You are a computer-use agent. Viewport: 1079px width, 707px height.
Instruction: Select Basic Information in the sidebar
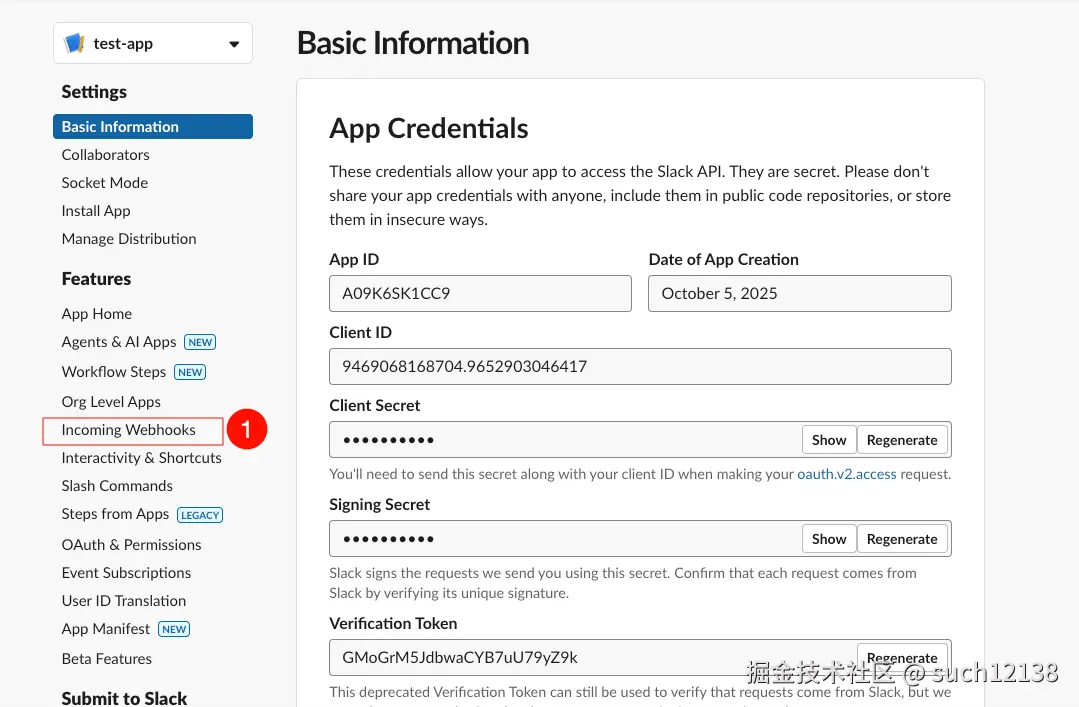pos(153,127)
